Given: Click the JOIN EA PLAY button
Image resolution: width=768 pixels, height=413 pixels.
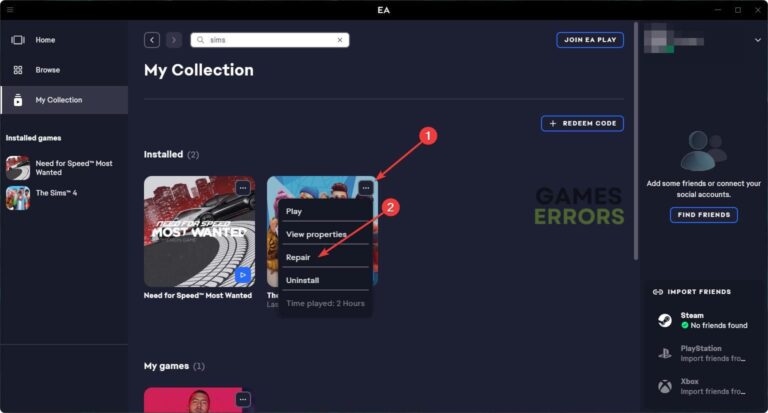Looking at the screenshot, I should click(x=590, y=40).
